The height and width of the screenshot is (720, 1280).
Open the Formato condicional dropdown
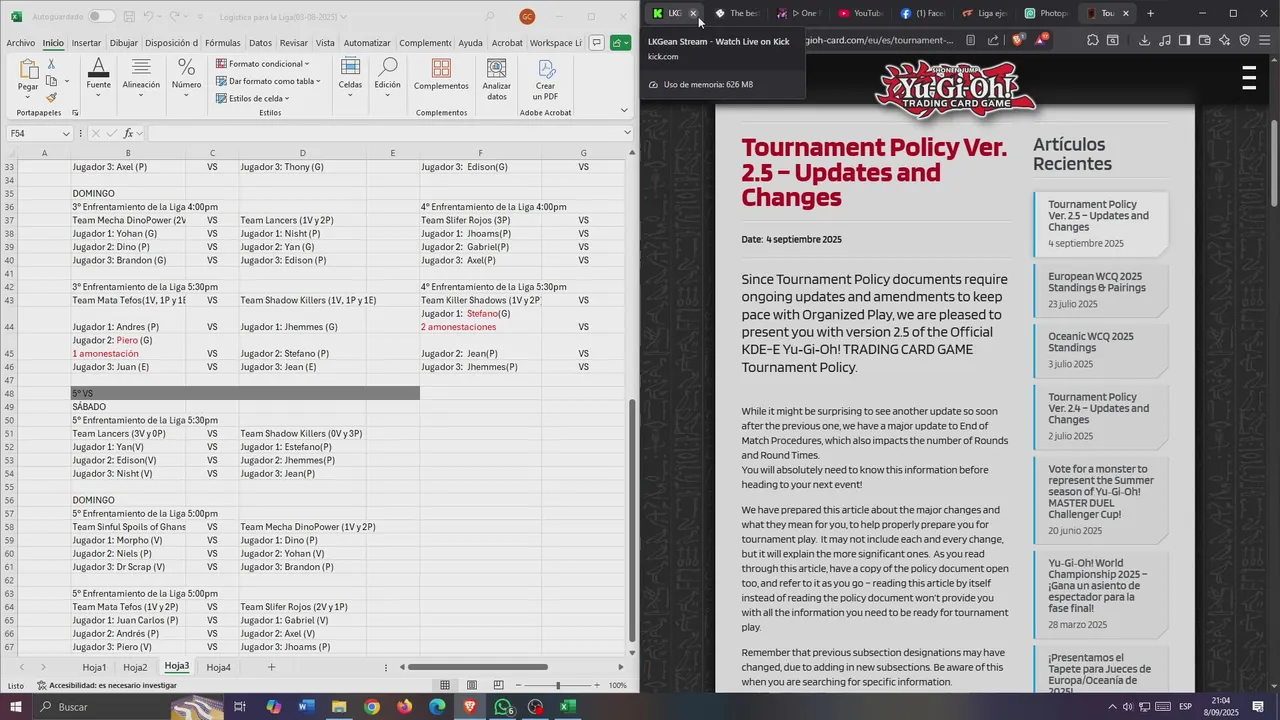point(263,64)
